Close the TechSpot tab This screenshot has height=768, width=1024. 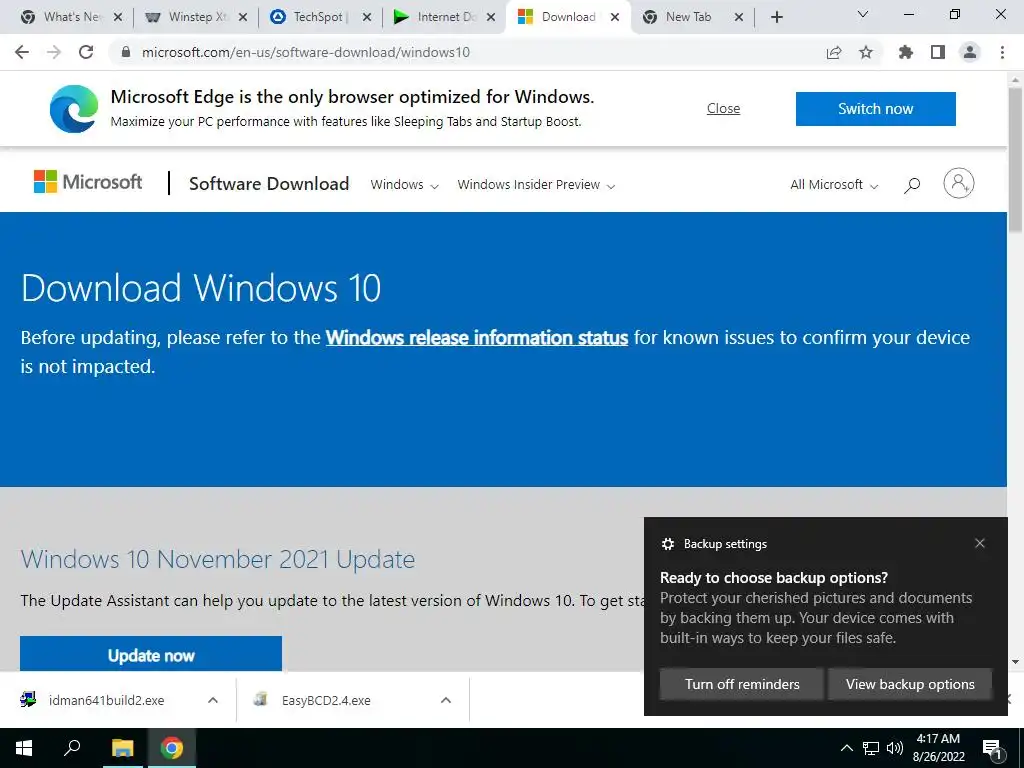tap(367, 18)
